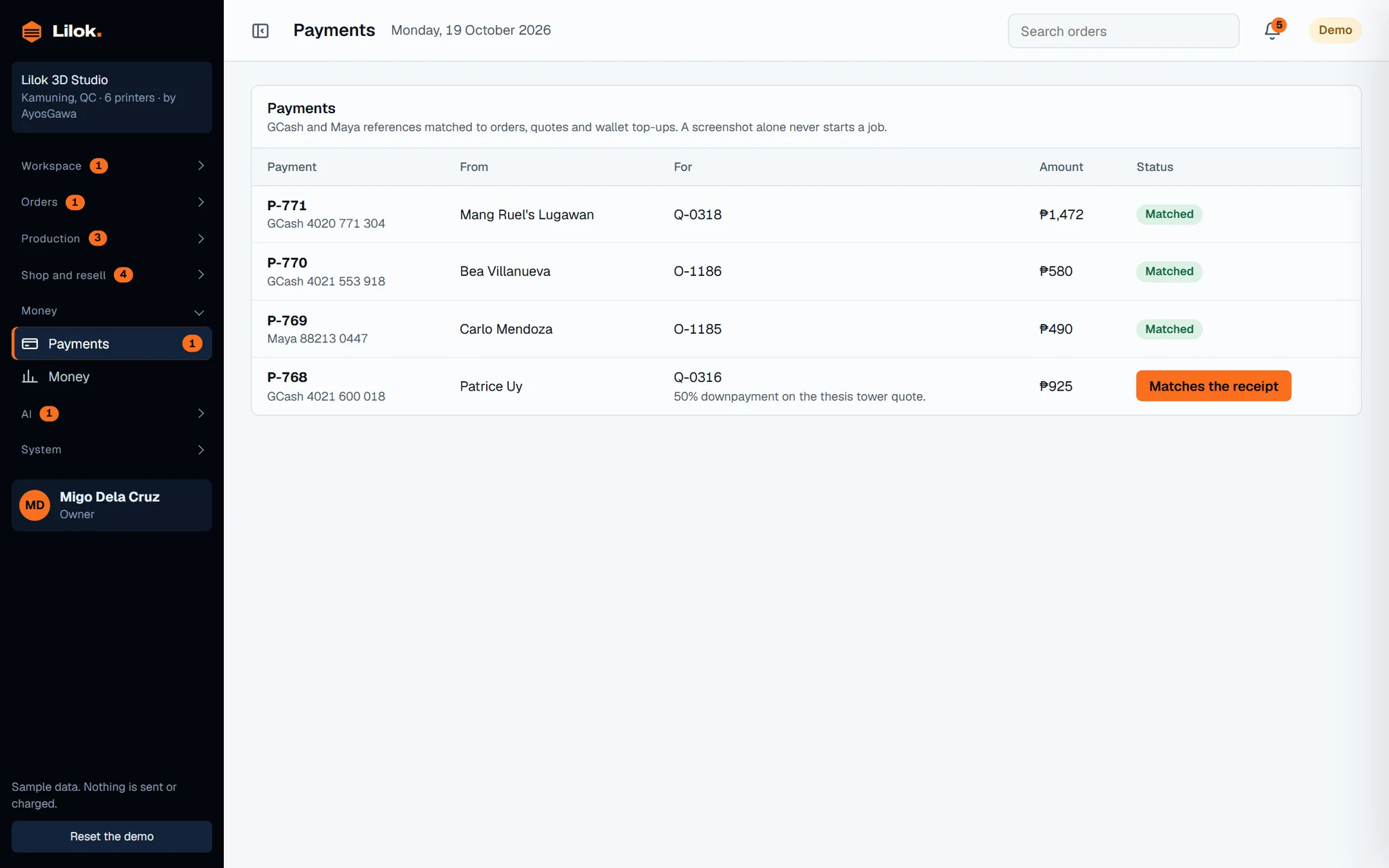Viewport: 1389px width, 868px height.
Task: Click Mang Ruel's Lugawan name
Action: [x=526, y=214]
